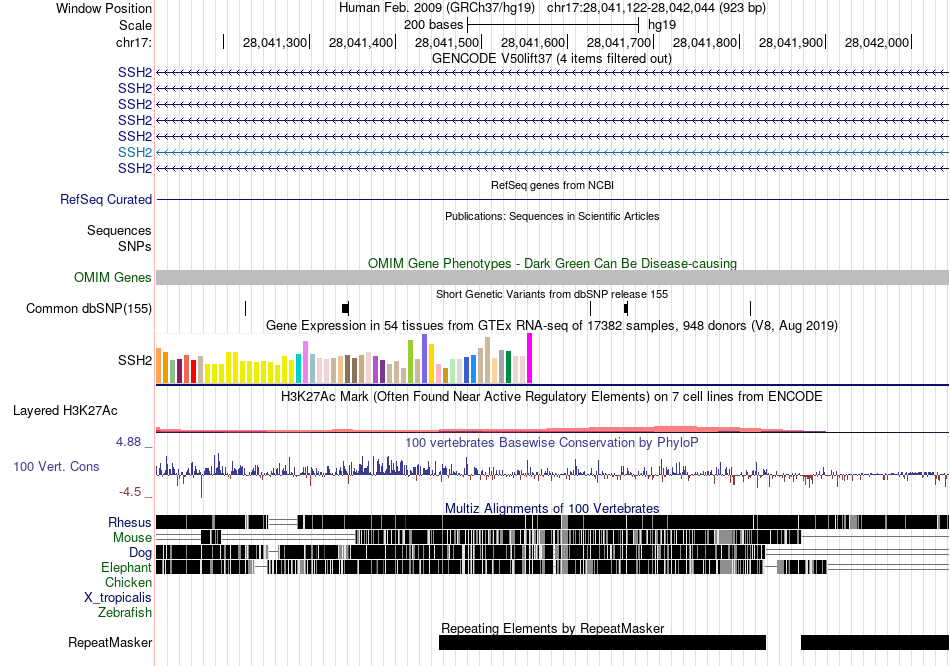
Task: Click the Rhesus alignment label
Action: 130,522
